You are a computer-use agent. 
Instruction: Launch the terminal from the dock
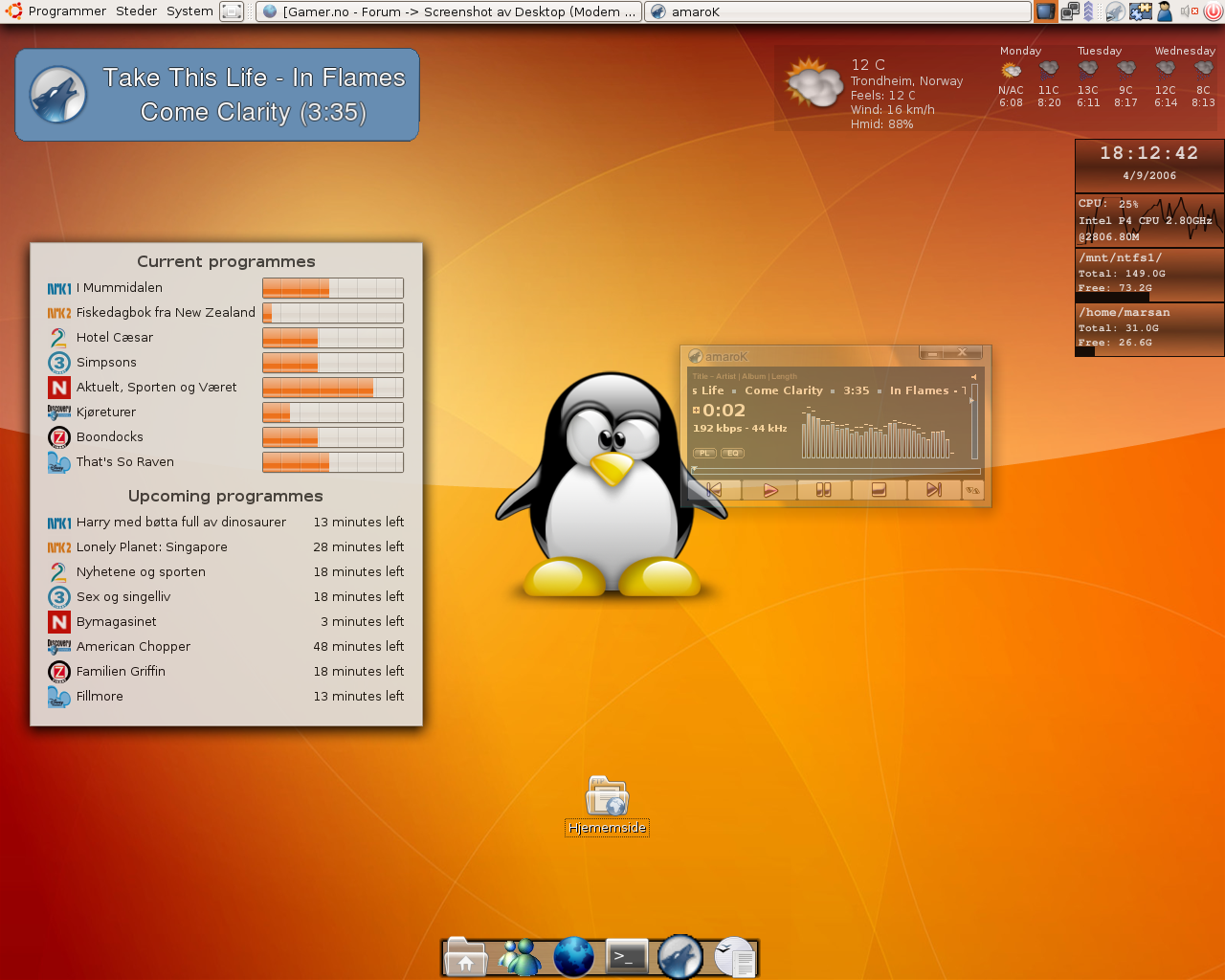coord(627,956)
